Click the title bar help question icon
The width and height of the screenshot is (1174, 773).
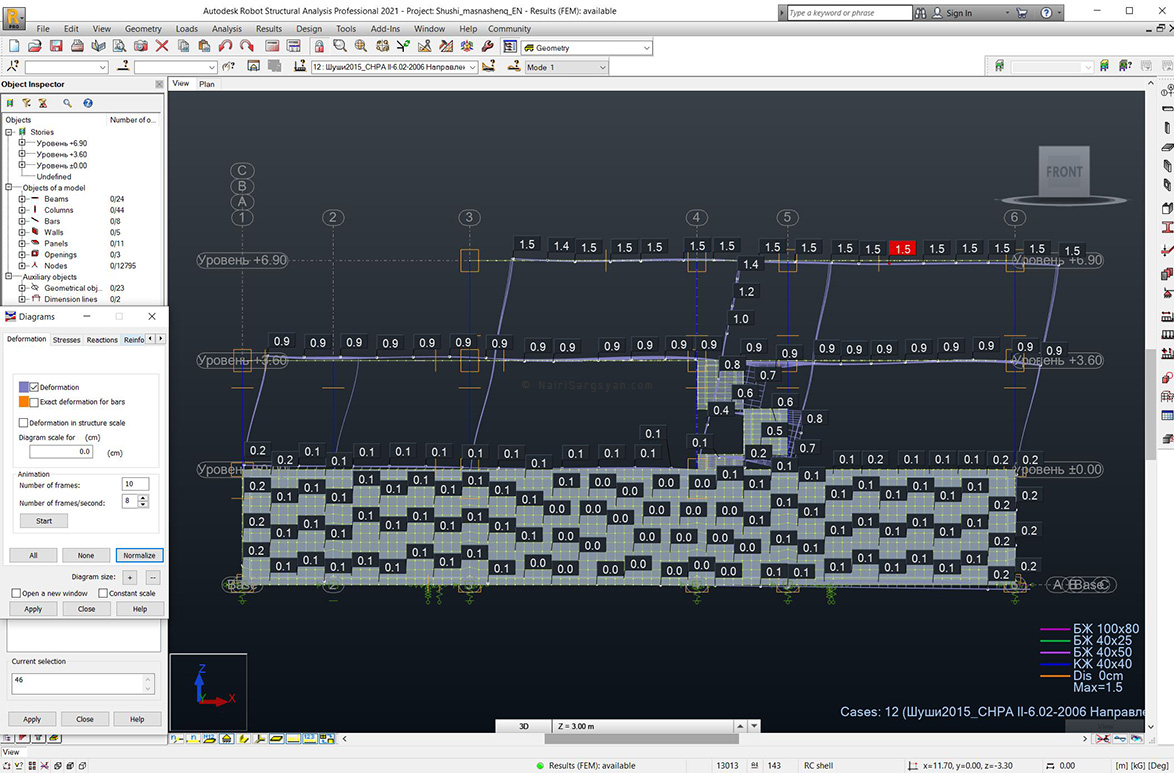pos(1047,13)
